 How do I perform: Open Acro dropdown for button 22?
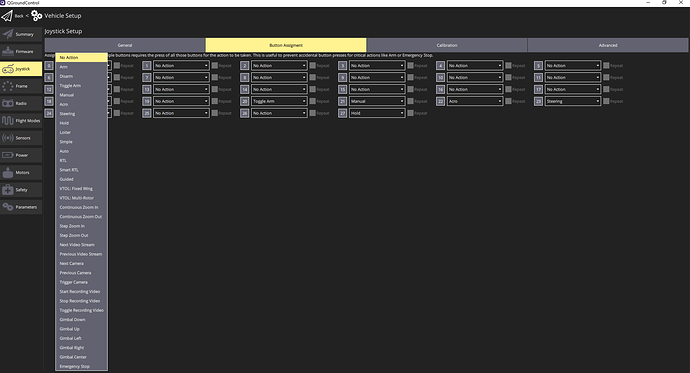coord(475,101)
